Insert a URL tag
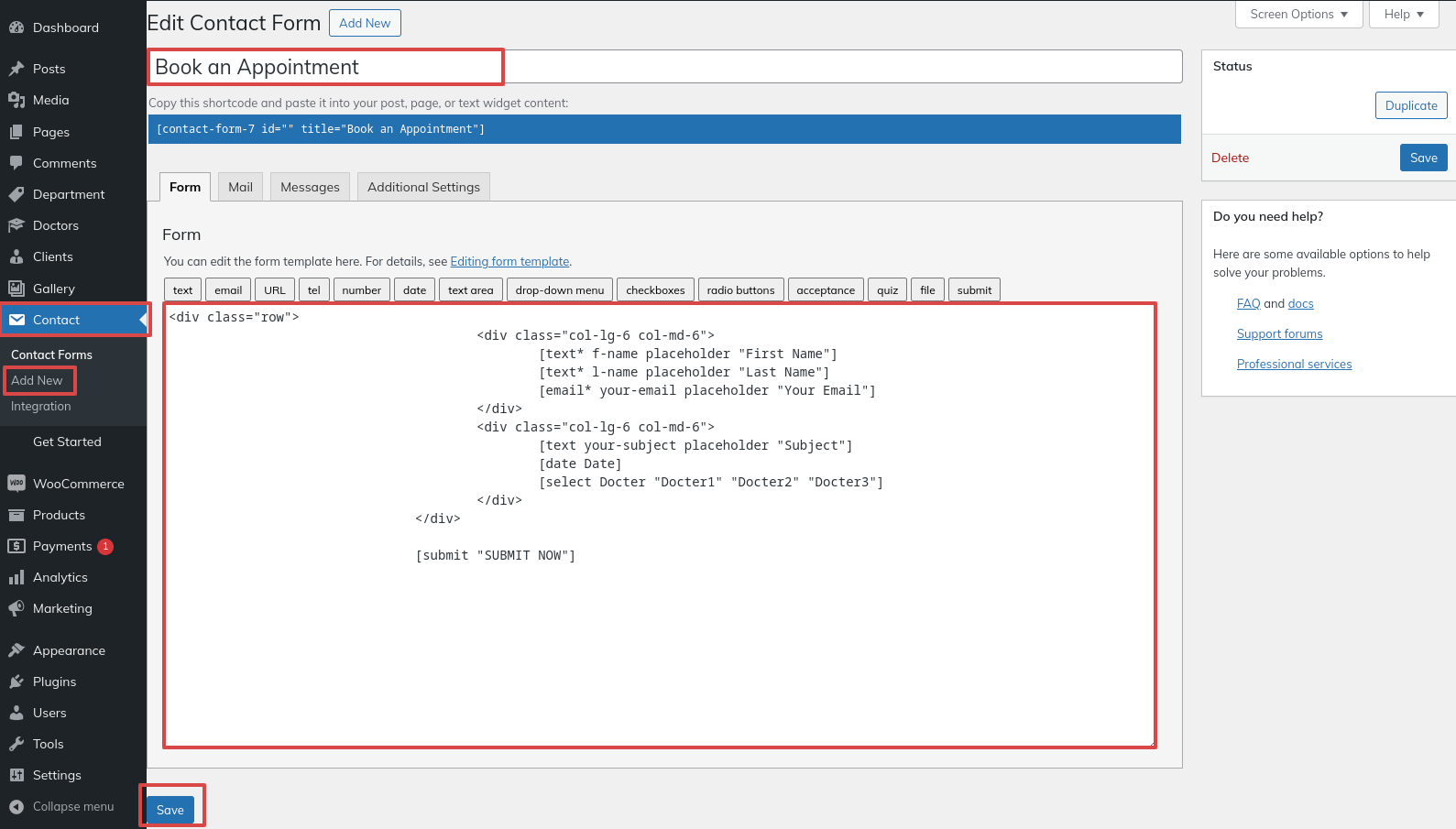Viewport: 1456px width, 829px height. click(275, 290)
